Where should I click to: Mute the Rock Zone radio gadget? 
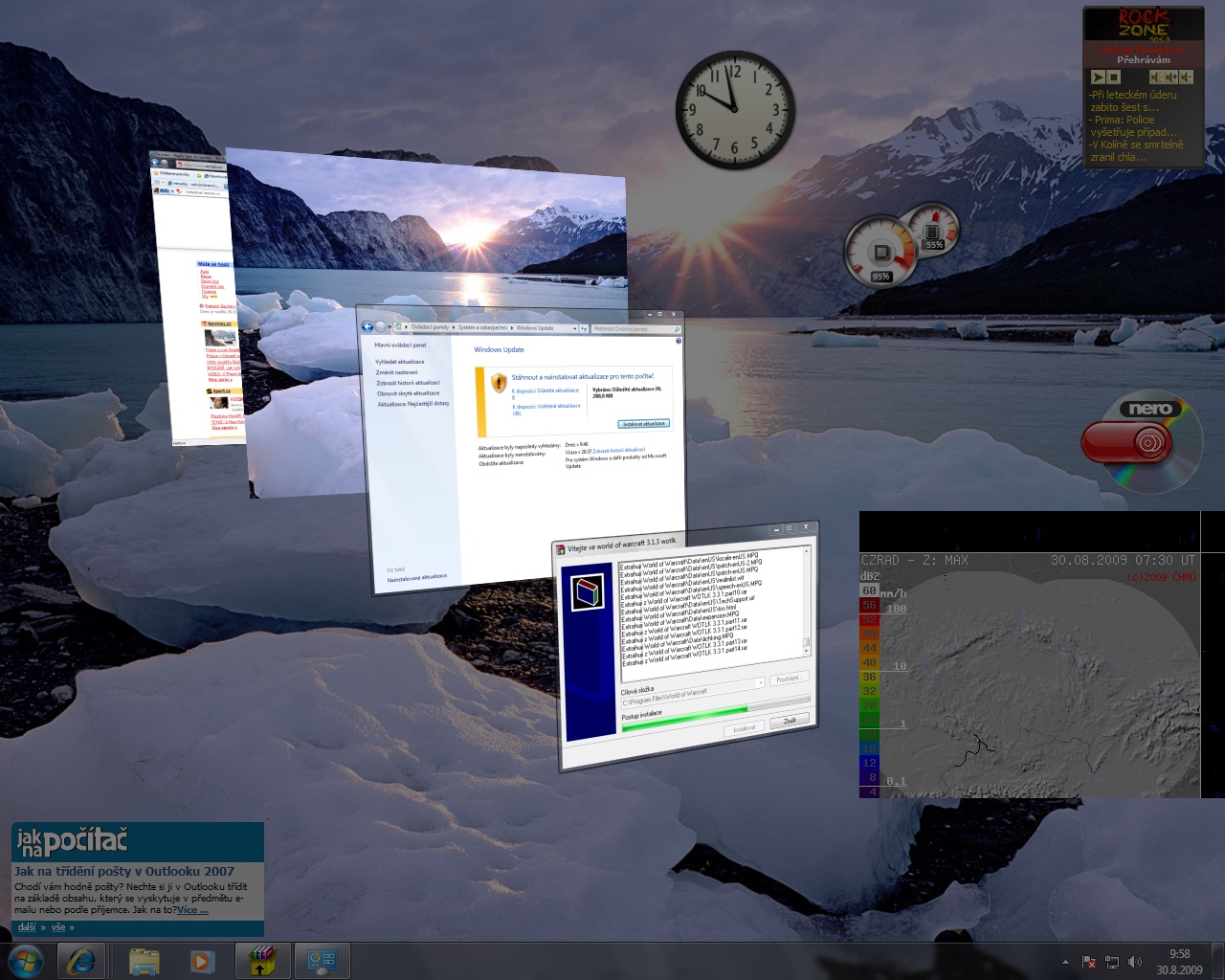coord(1156,77)
